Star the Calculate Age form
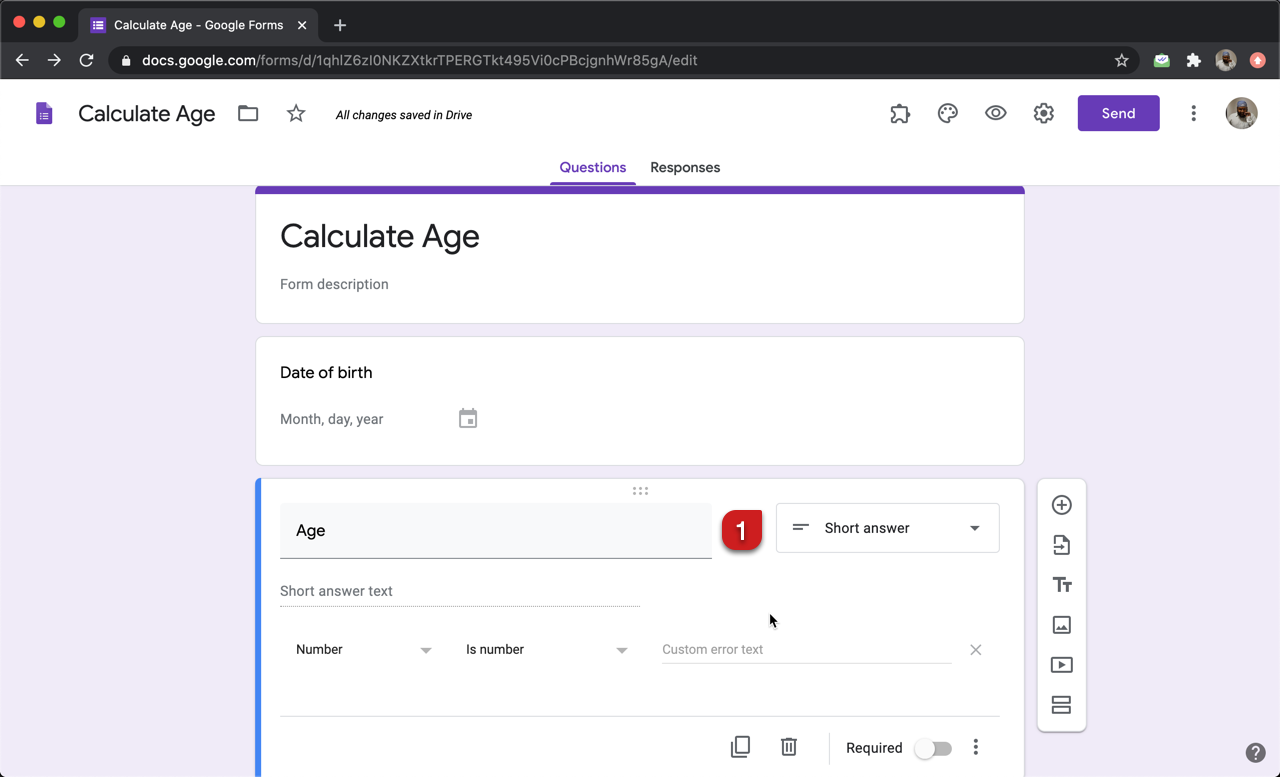 tap(296, 114)
